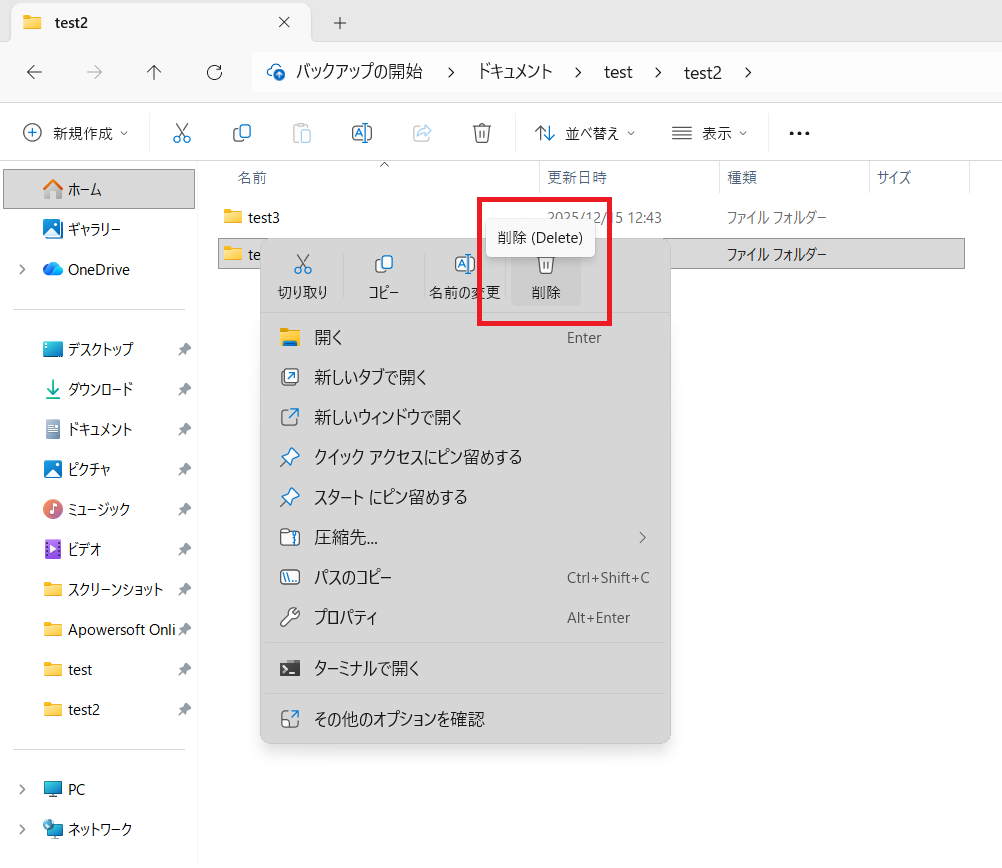Expand the 圧縮先 submenu arrow
Image resolution: width=1002 pixels, height=868 pixels.
click(642, 538)
